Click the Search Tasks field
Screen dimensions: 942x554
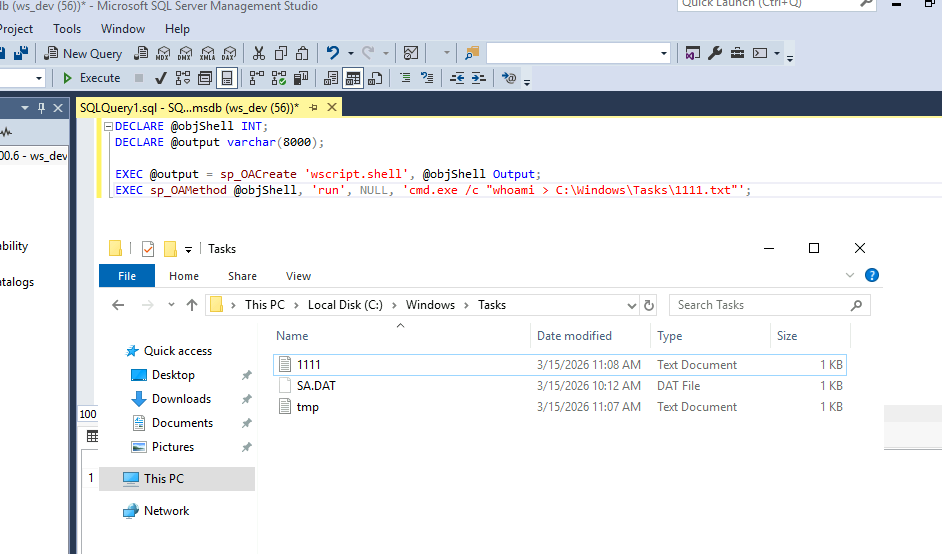coord(770,305)
